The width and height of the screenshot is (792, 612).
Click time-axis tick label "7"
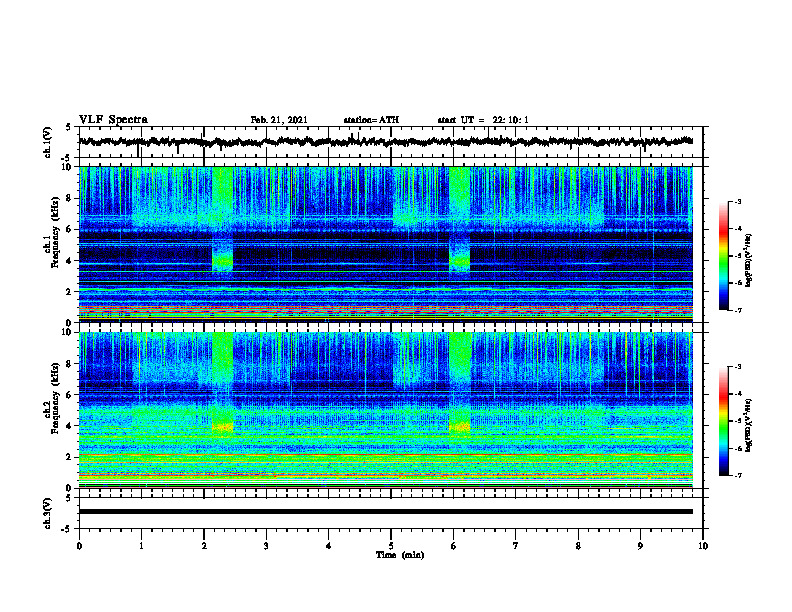coord(516,546)
